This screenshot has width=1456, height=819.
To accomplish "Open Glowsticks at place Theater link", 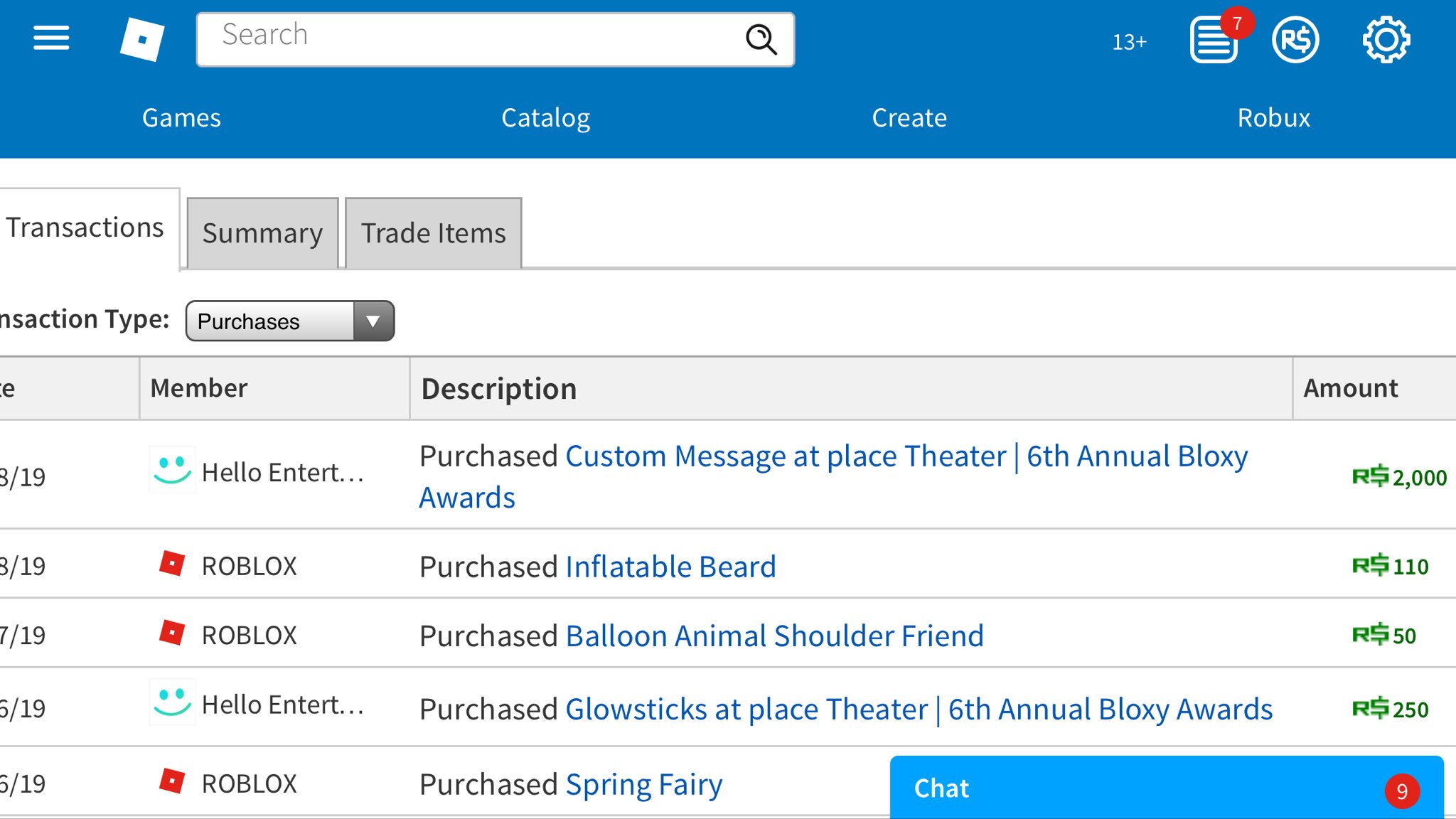I will click(919, 710).
